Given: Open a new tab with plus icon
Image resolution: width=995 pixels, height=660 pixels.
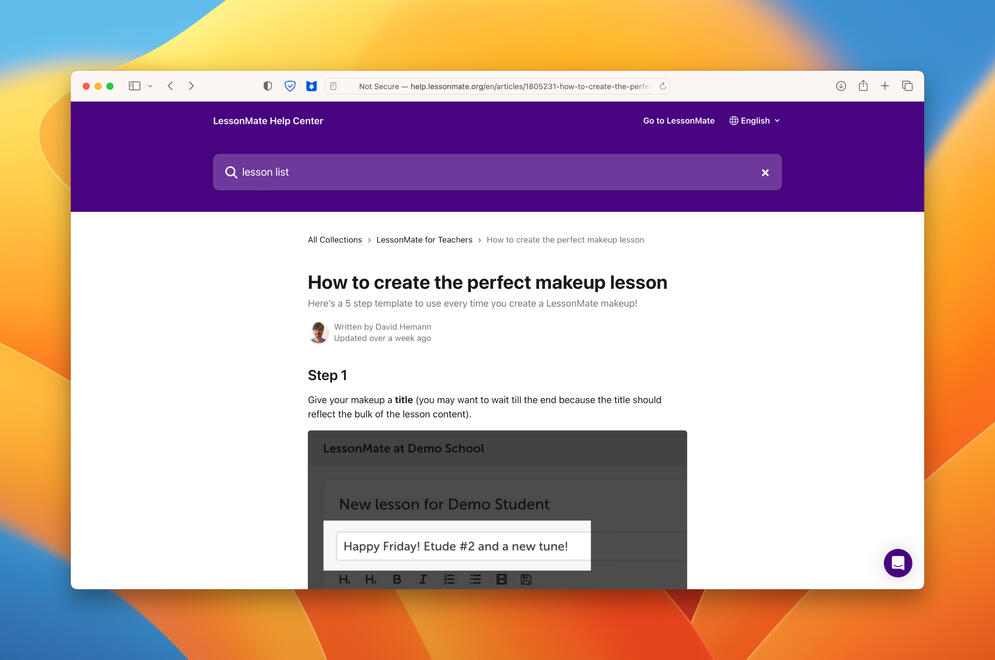Looking at the screenshot, I should pos(885,86).
